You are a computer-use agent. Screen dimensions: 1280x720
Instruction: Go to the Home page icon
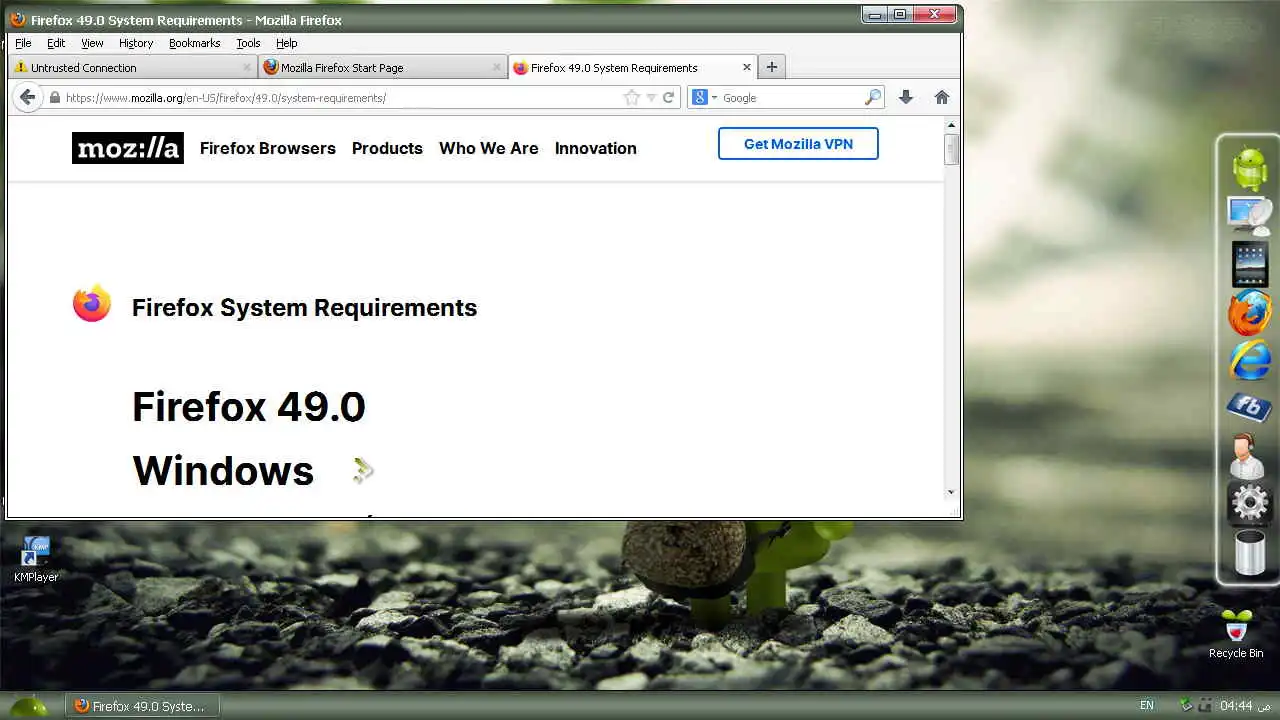click(x=941, y=97)
